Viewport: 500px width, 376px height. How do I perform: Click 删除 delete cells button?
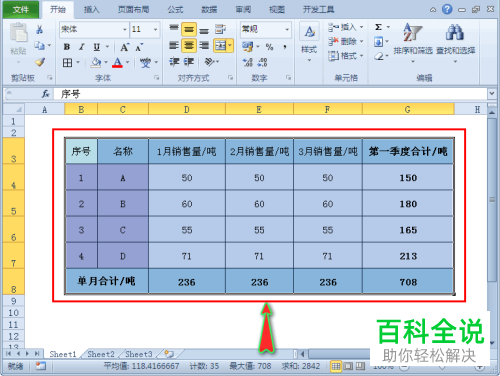click(345, 41)
